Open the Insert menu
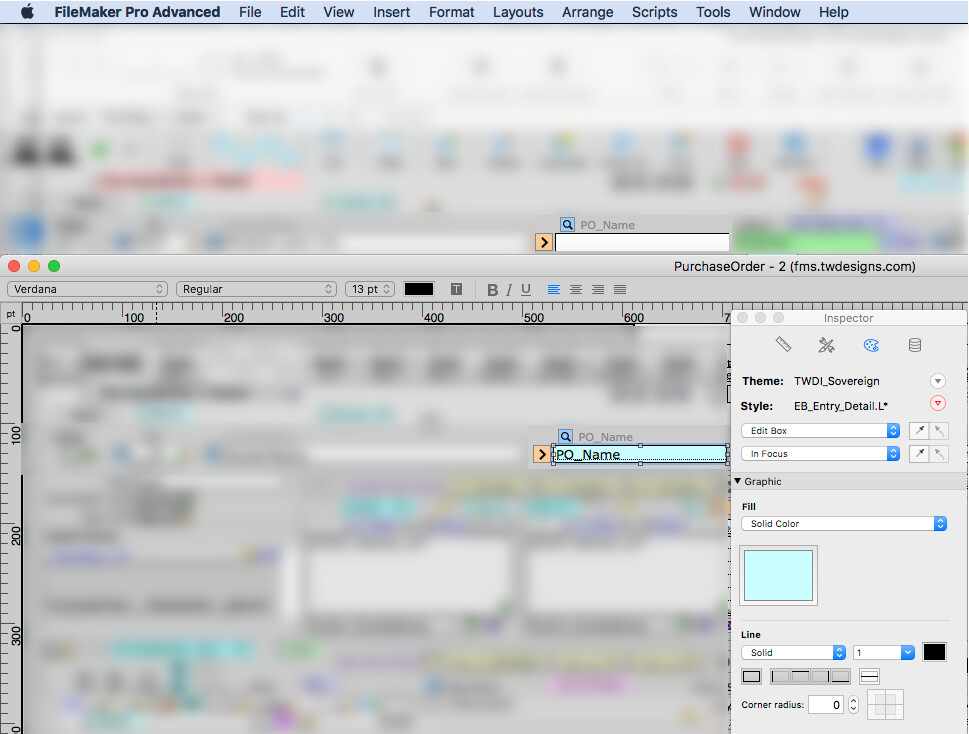Image resolution: width=969 pixels, height=734 pixels. click(391, 12)
